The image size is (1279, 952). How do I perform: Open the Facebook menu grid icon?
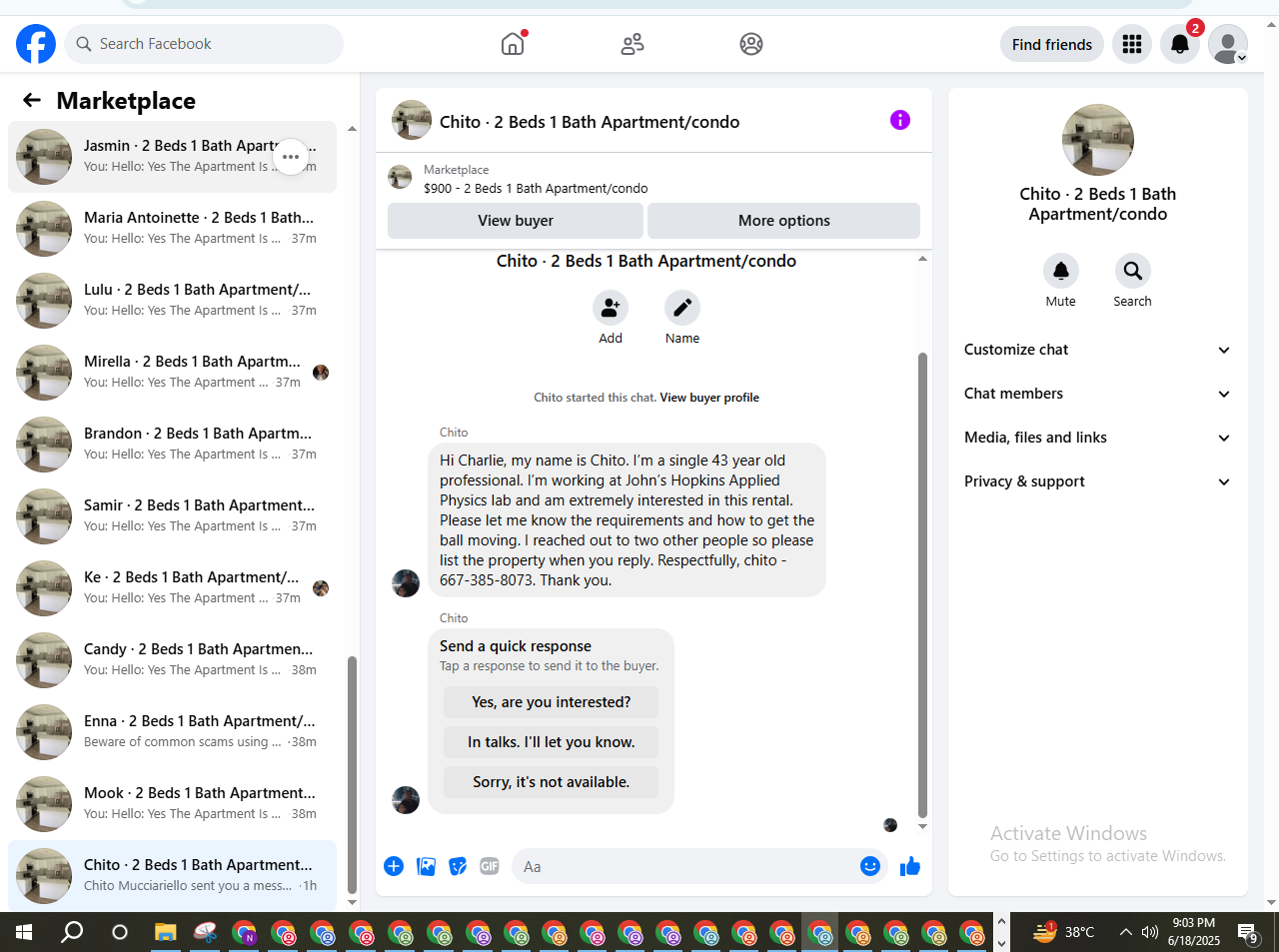click(1132, 44)
